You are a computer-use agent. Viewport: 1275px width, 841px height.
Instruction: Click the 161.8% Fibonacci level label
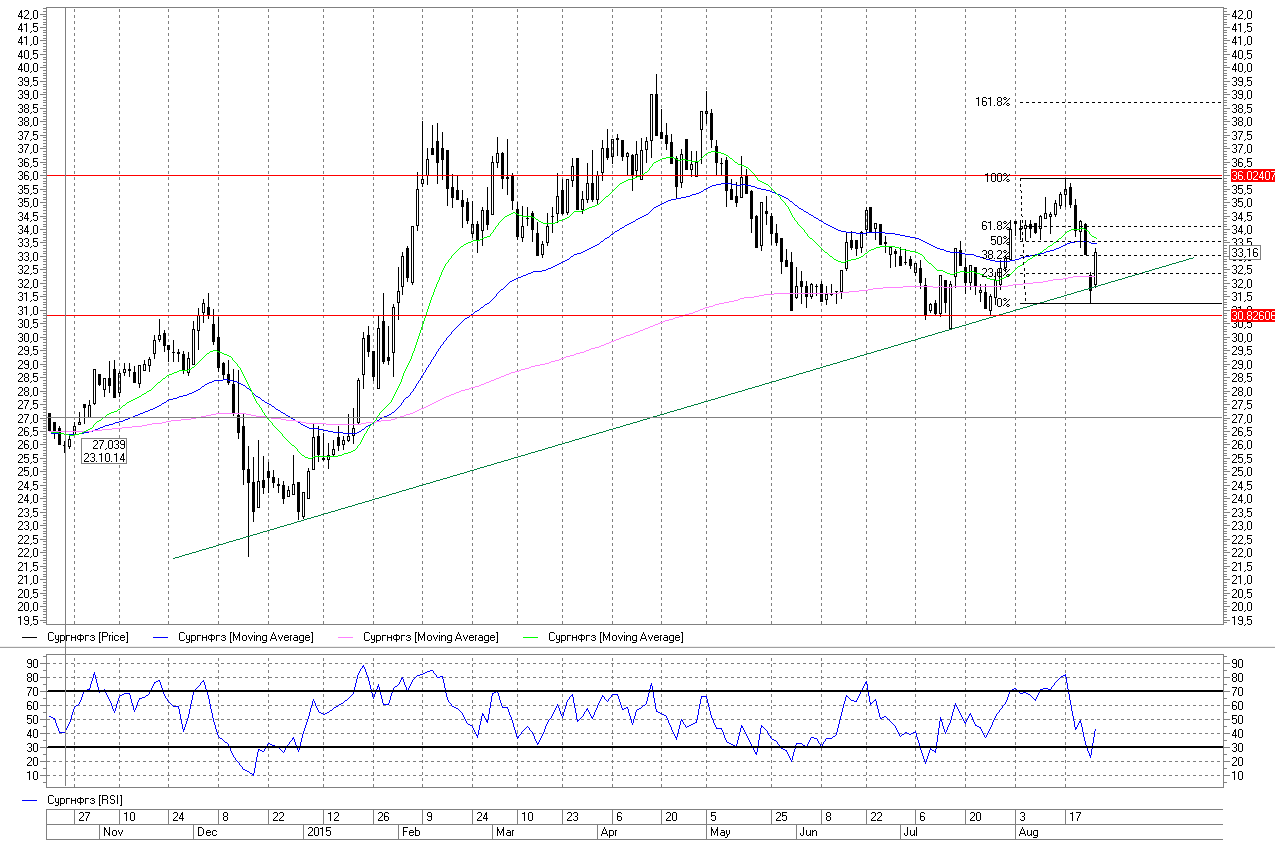click(x=993, y=102)
